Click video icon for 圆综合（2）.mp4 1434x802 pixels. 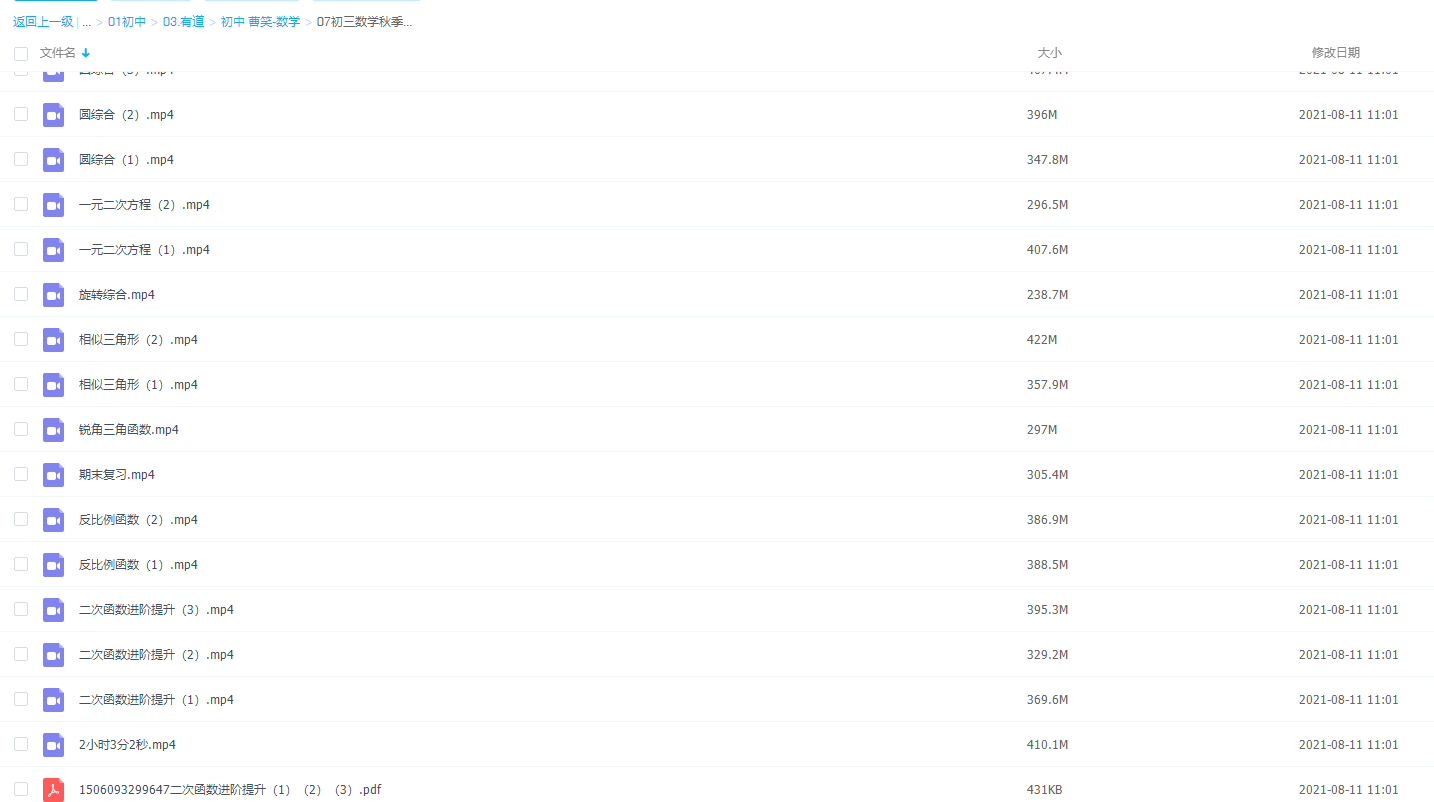click(53, 115)
